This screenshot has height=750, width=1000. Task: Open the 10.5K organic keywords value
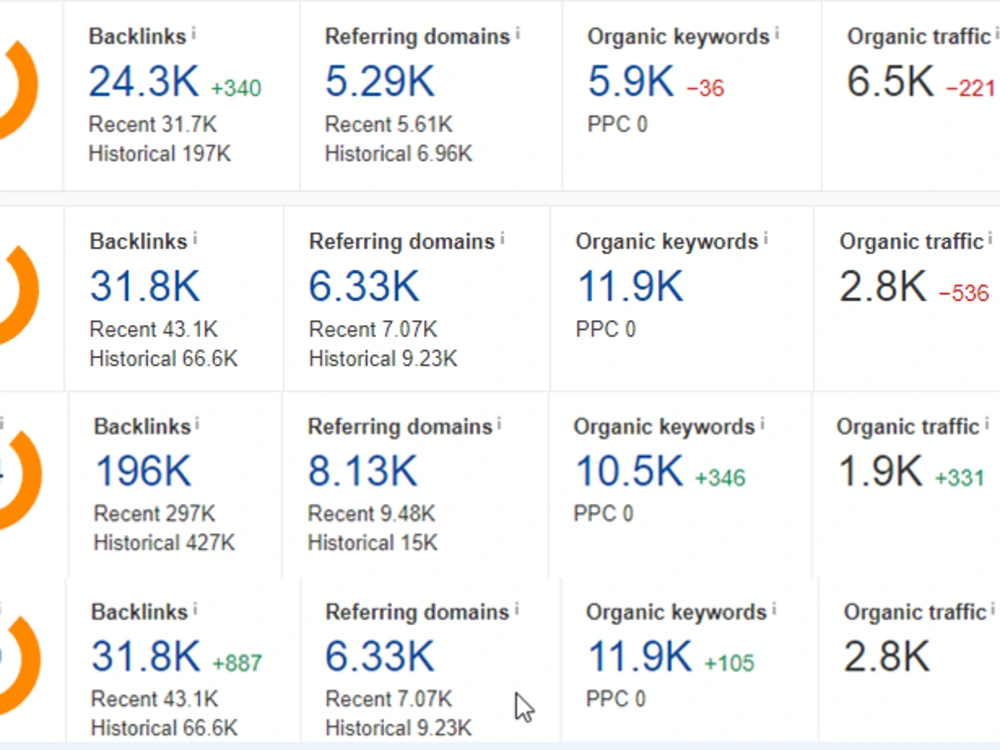pos(629,471)
